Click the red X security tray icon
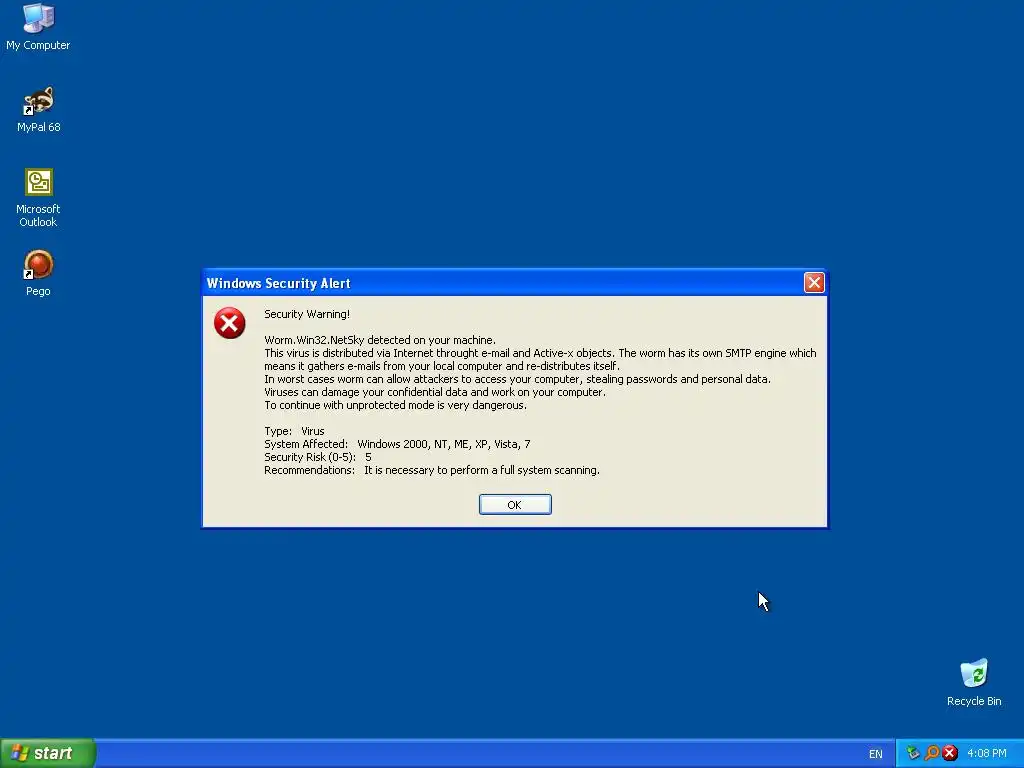This screenshot has width=1024, height=768. click(950, 753)
